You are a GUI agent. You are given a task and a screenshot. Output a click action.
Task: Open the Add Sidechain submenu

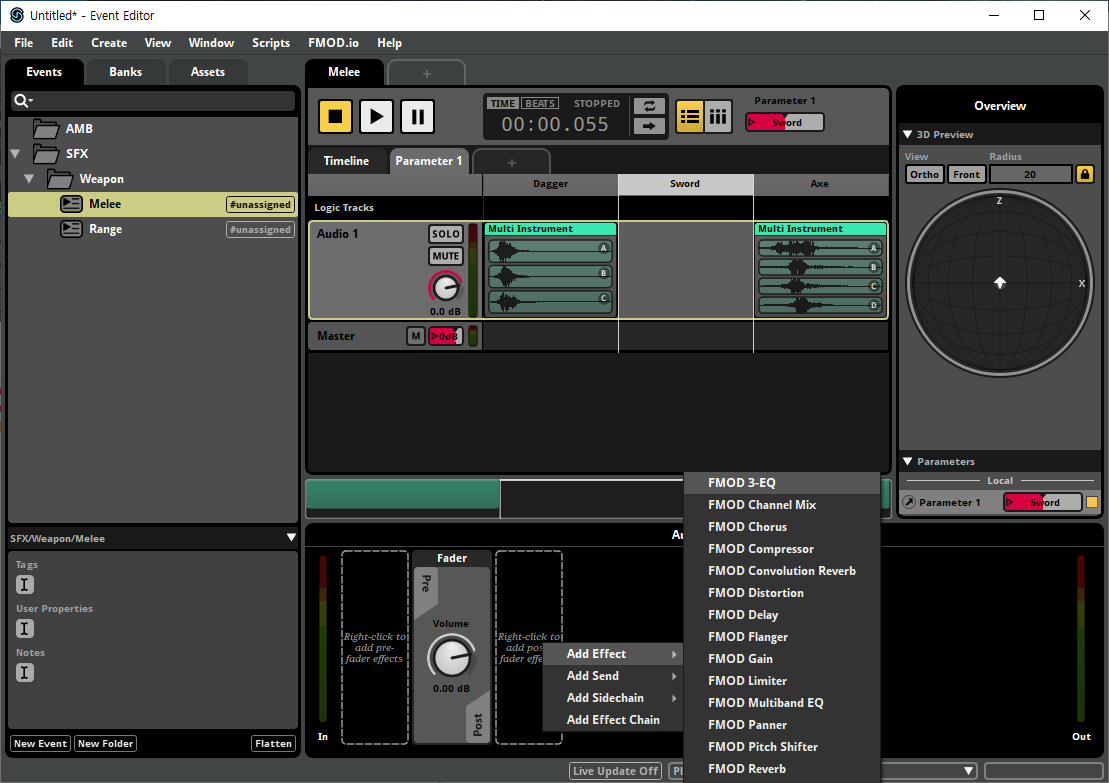coord(612,698)
